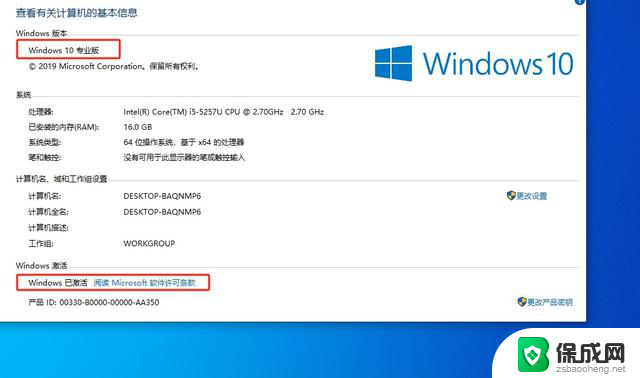Select the DESKTOP-BAQNMP6 value next to 计算机名
The height and width of the screenshot is (378, 640).
[x=162, y=196]
